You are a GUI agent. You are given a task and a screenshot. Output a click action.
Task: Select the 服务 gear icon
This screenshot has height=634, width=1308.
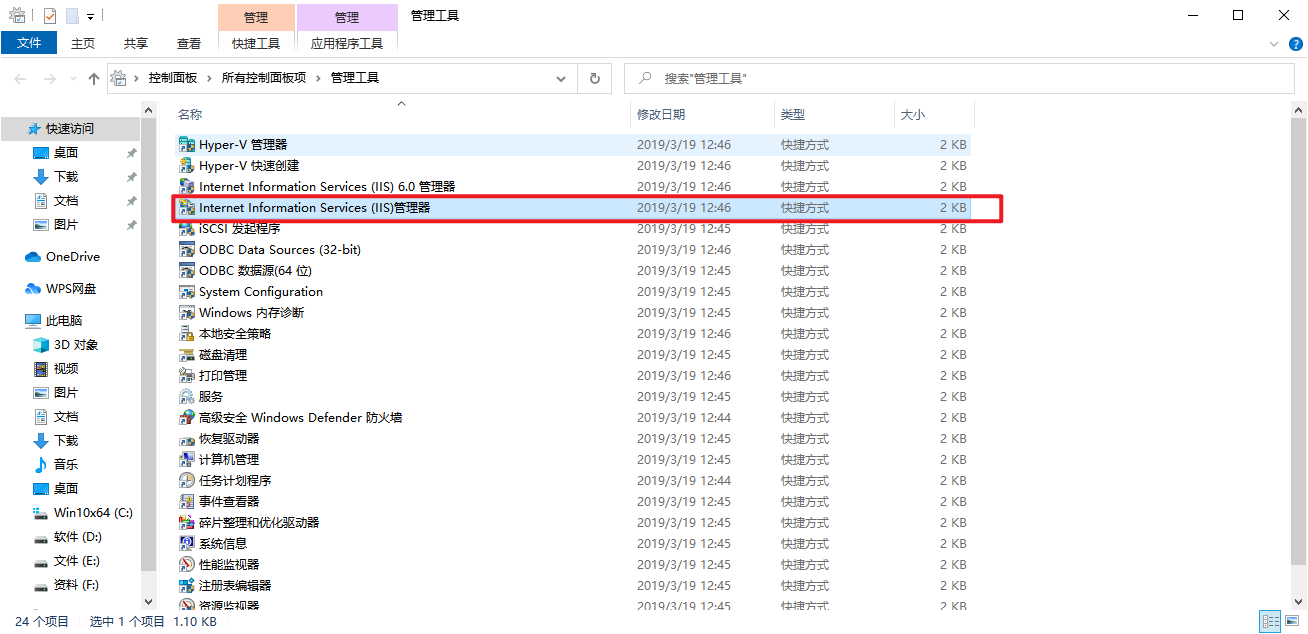coord(186,397)
